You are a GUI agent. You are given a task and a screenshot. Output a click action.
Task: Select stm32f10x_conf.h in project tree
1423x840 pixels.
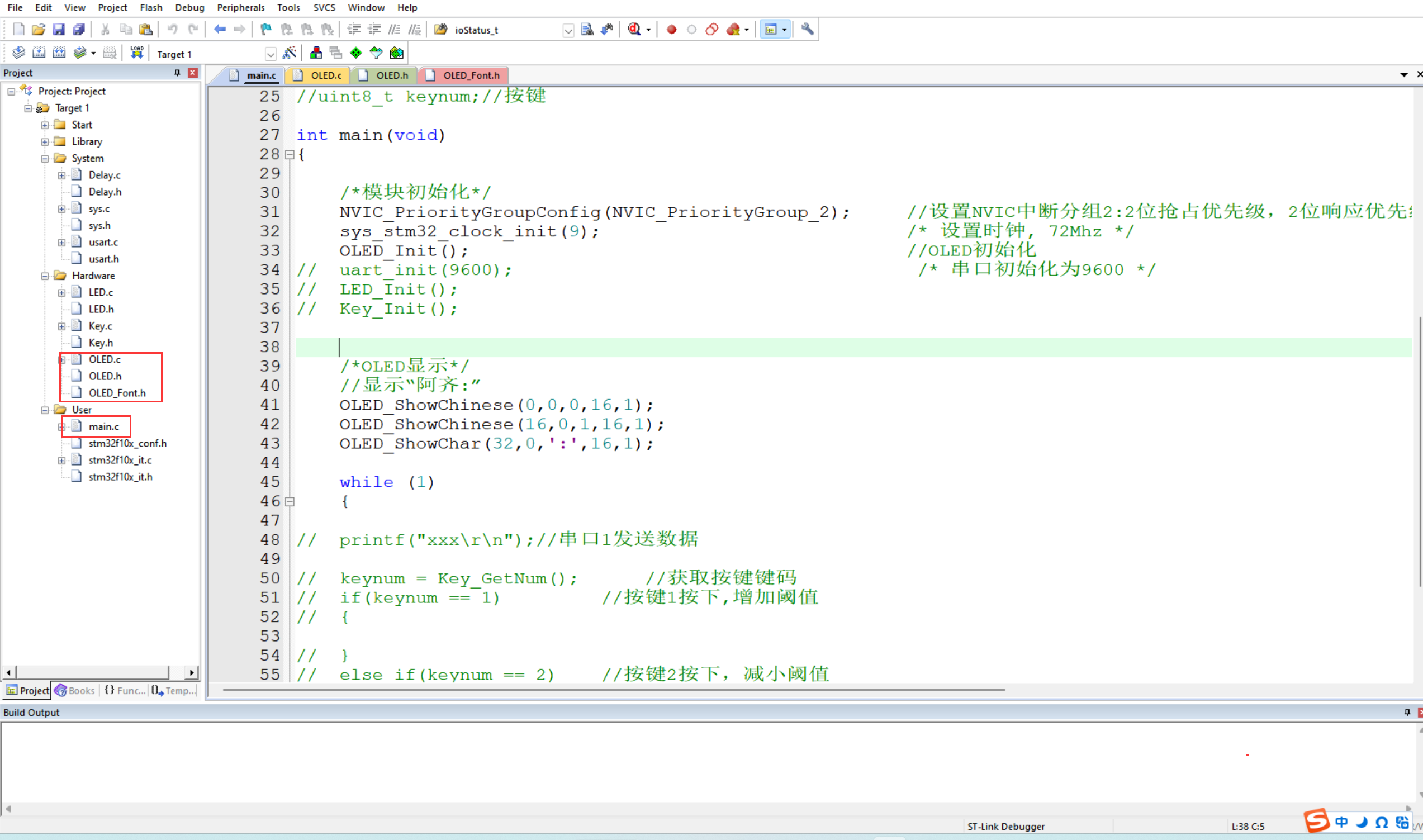coord(127,443)
